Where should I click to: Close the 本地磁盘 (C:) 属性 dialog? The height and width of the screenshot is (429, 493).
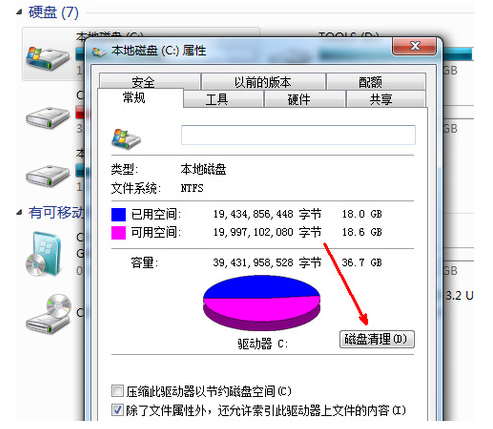(415, 46)
